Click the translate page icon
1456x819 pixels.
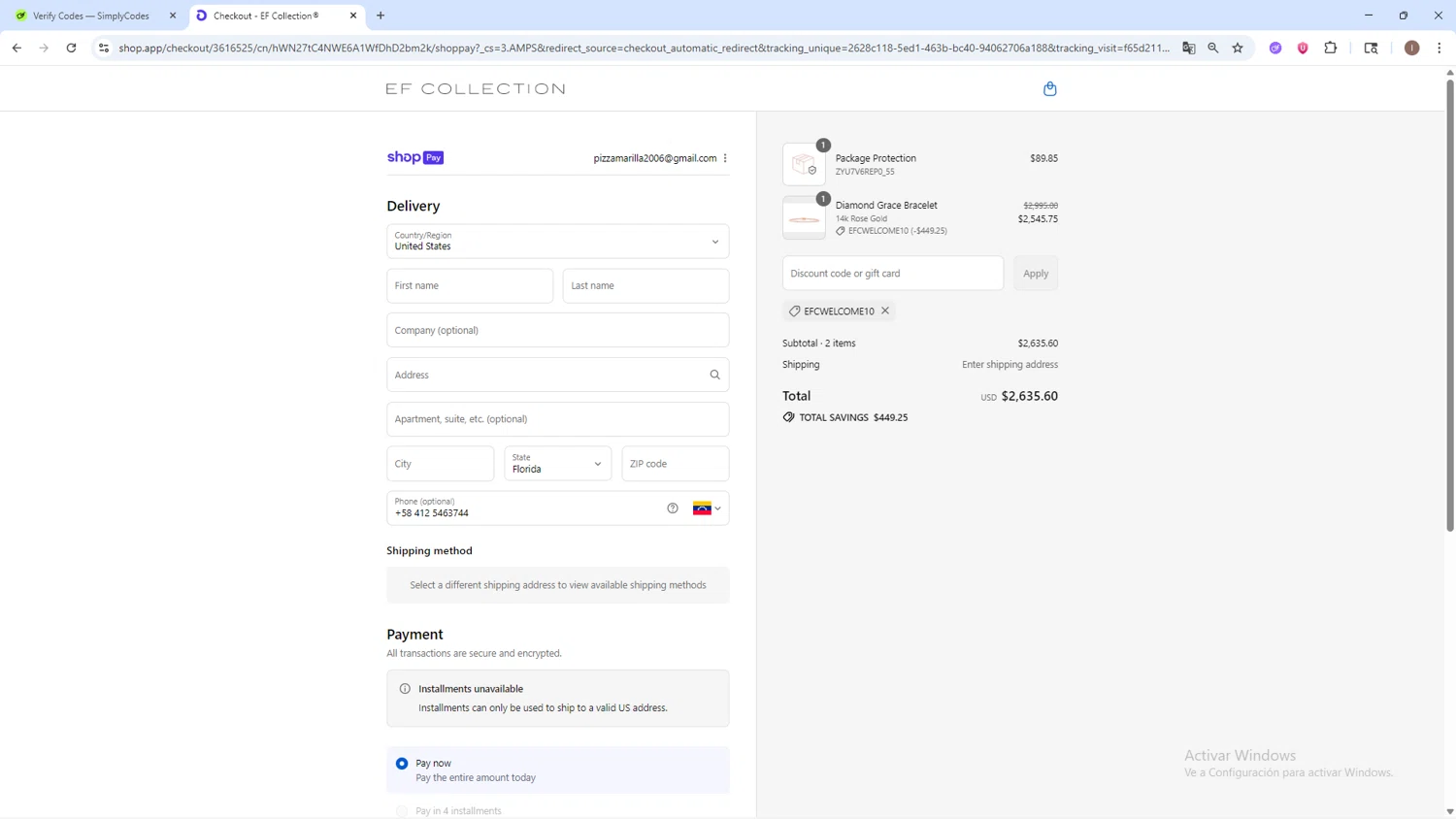(1188, 48)
